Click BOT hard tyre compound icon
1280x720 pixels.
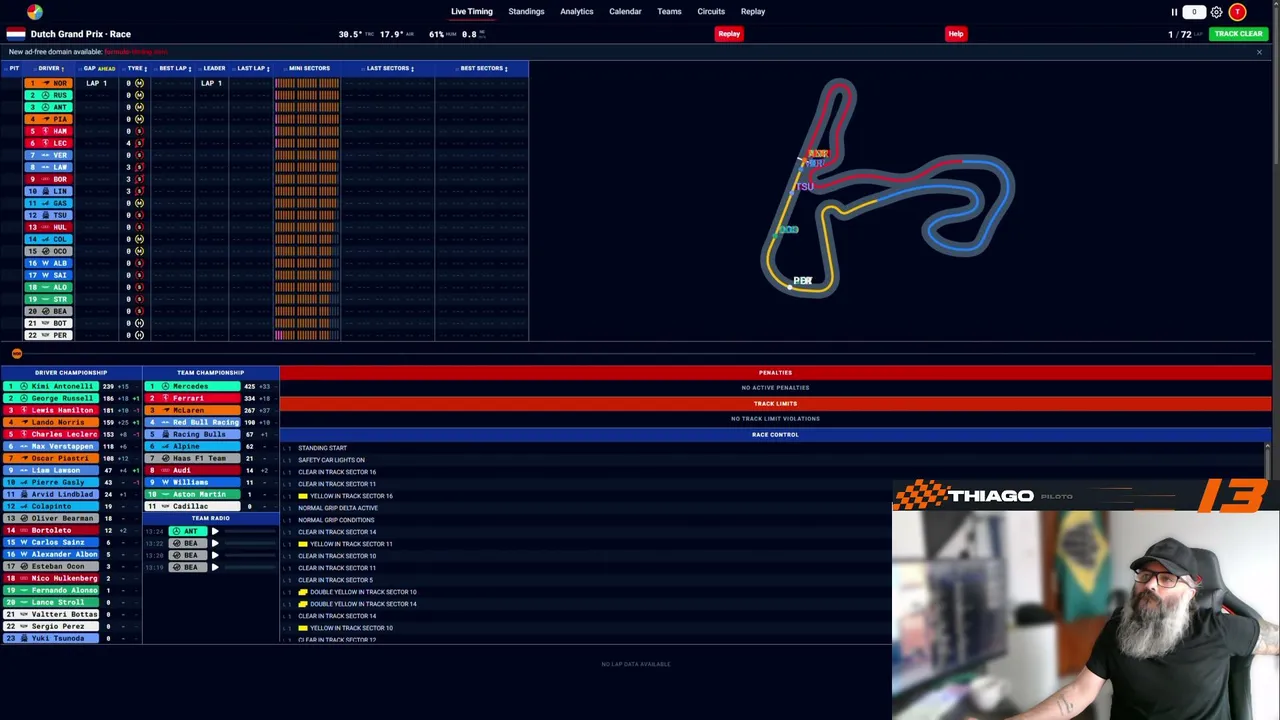139,323
